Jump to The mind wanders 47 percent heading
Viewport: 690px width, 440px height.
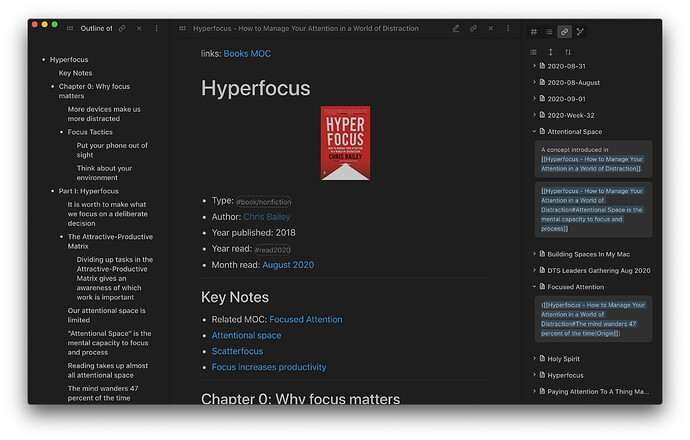(x=103, y=393)
